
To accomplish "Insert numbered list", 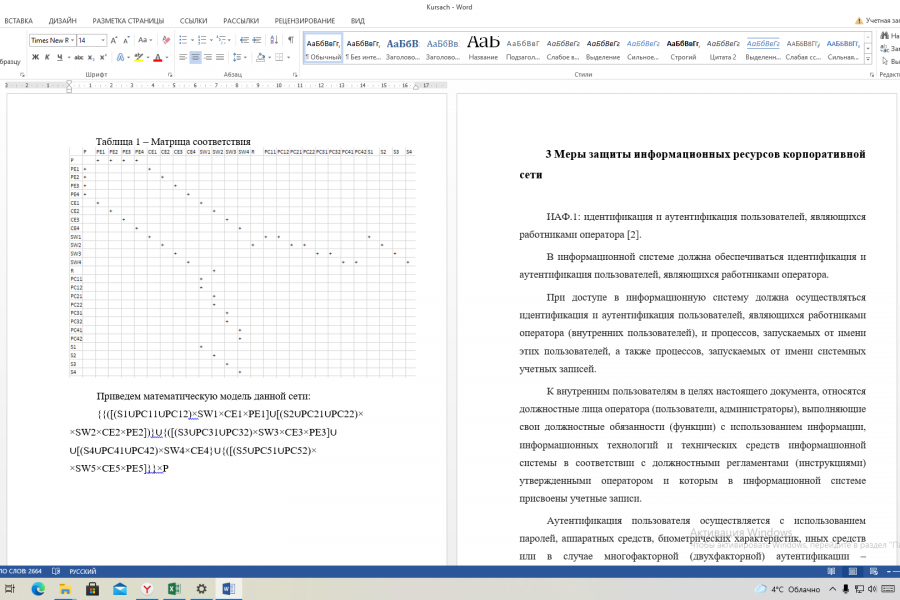I will (x=202, y=40).
